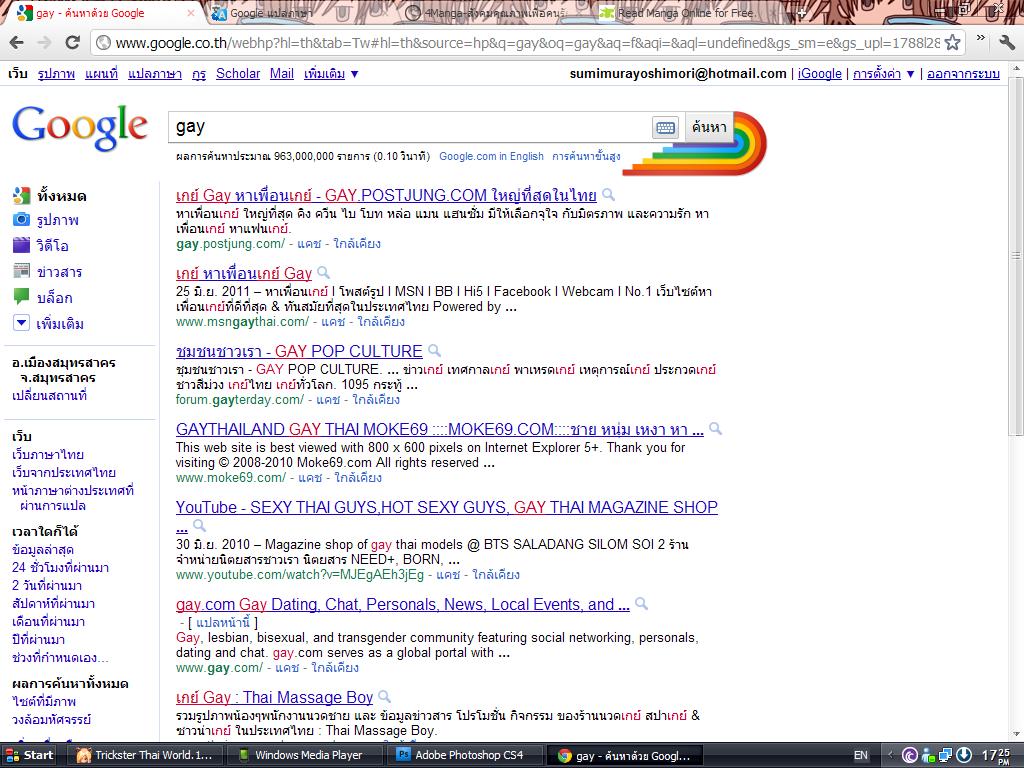Select ข่าวสาร news filter in sidebar
This screenshot has width=1024, height=768.
[48, 272]
